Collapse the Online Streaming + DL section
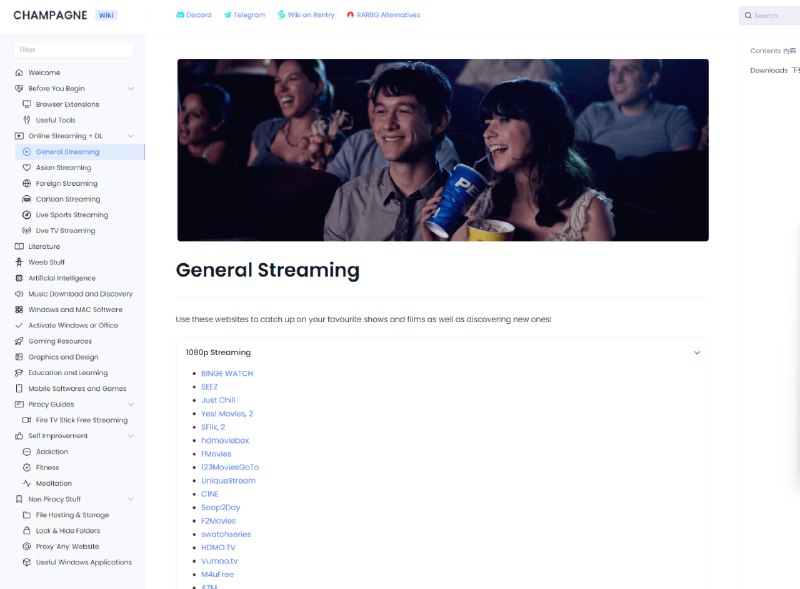The width and height of the screenshot is (800, 589). pos(131,136)
